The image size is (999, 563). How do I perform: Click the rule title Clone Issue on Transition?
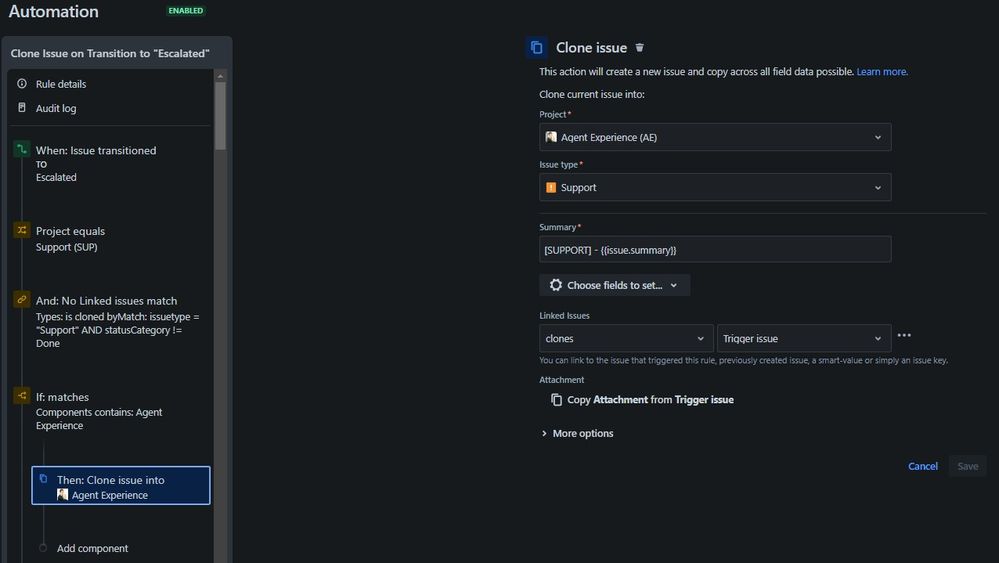[110, 53]
